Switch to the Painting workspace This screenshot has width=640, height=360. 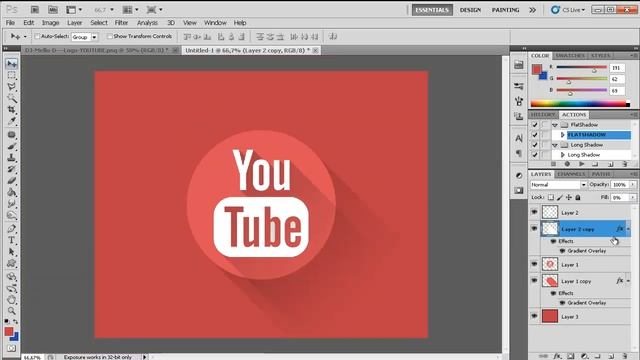pos(505,10)
